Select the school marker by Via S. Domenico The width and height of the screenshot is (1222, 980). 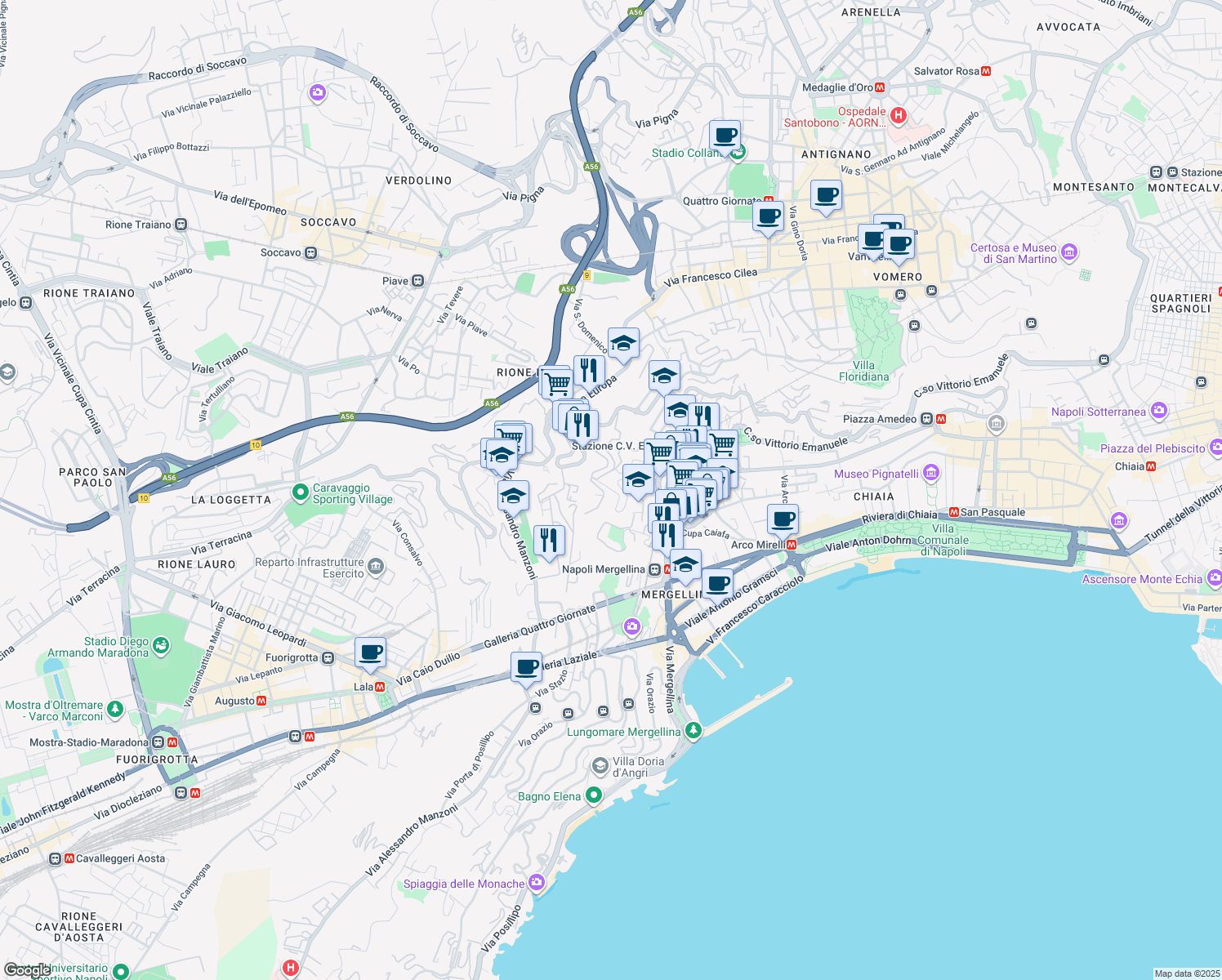click(623, 343)
